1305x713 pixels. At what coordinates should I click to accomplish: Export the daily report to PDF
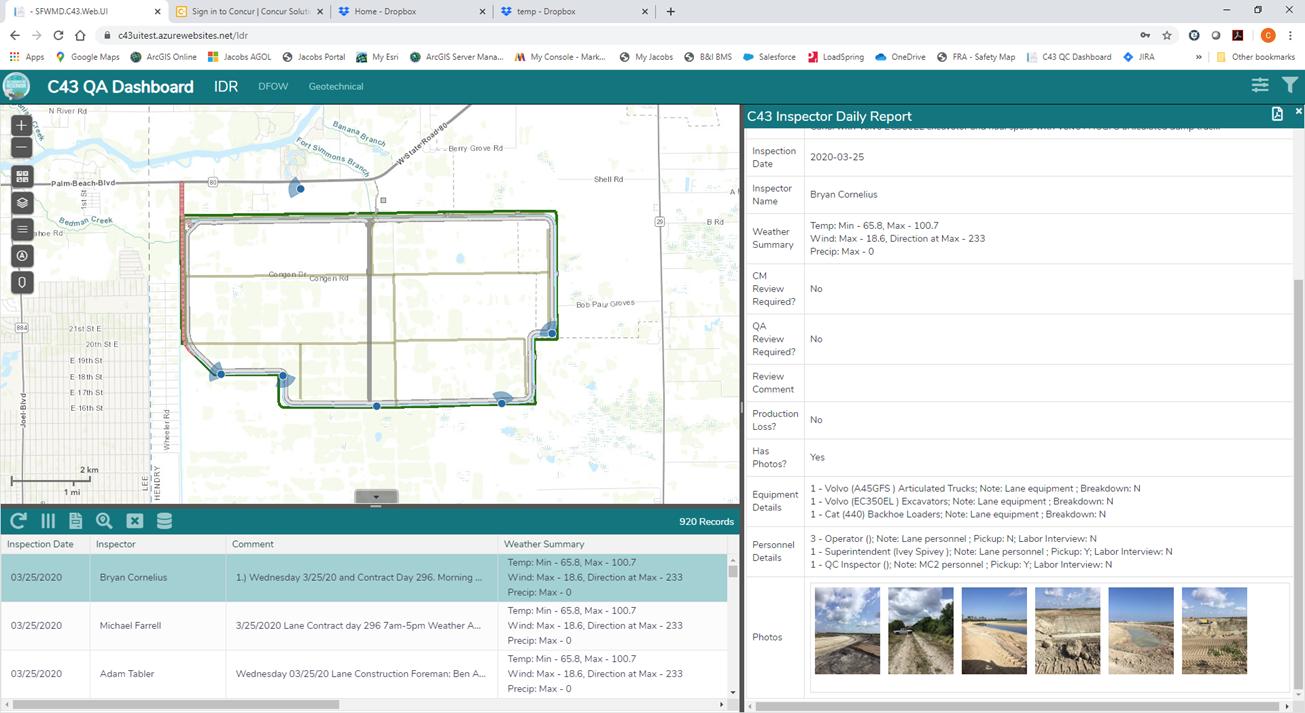[1277, 114]
